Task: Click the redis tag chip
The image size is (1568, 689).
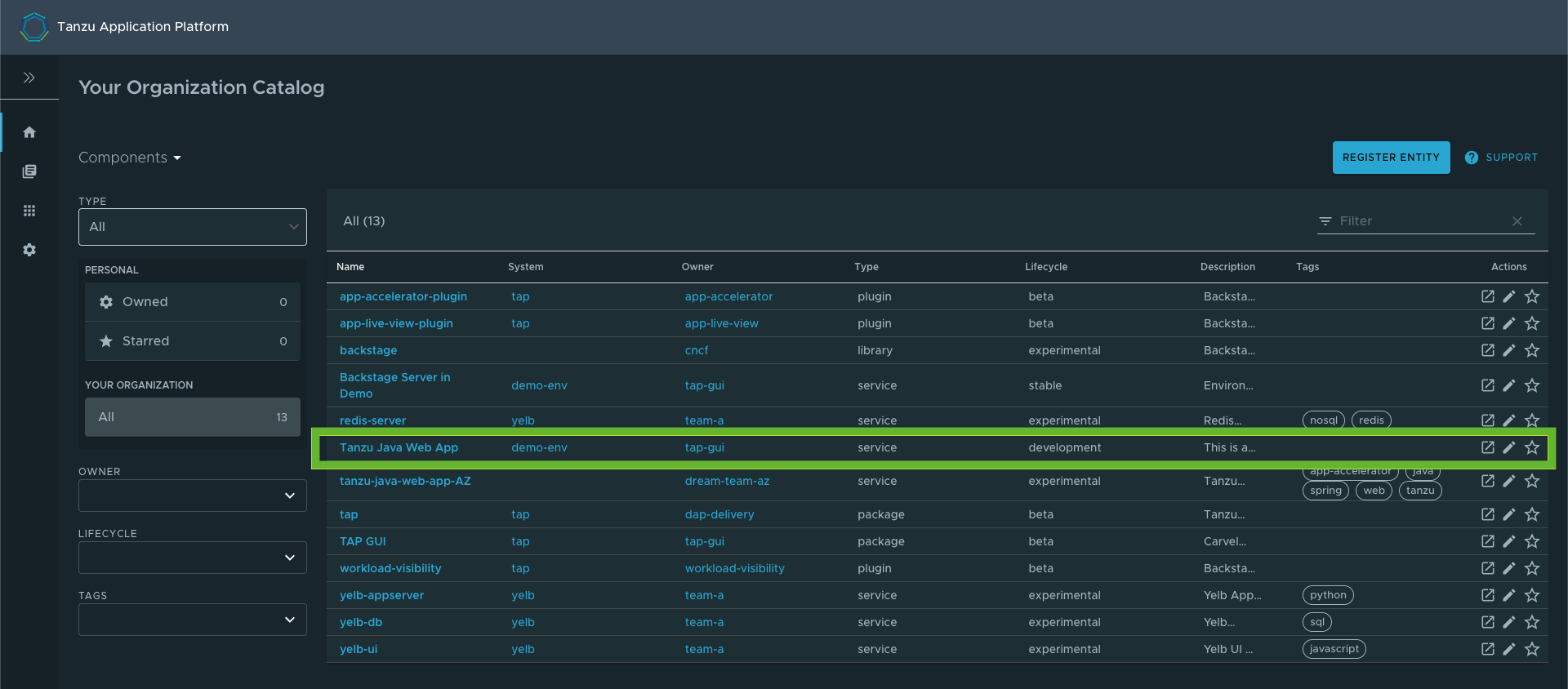Action: 1371,420
